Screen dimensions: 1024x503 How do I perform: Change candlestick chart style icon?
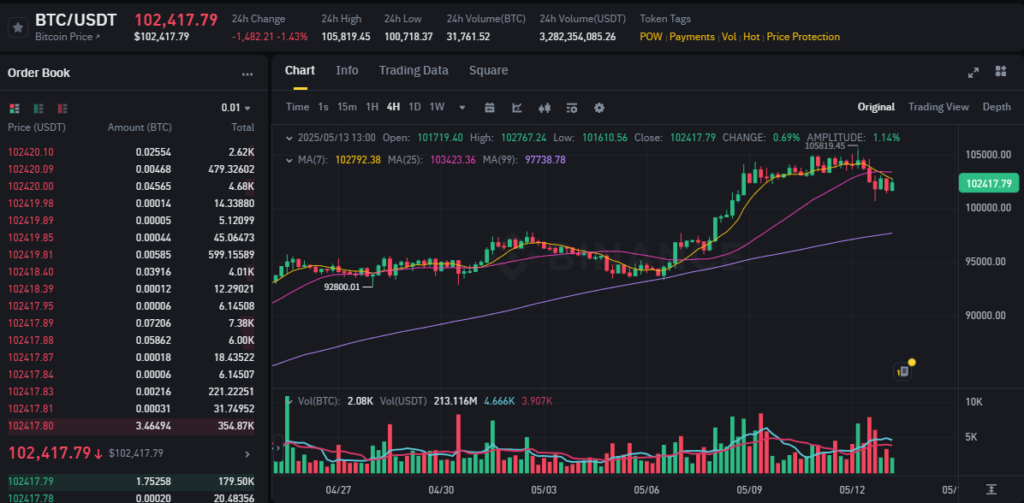coord(545,107)
